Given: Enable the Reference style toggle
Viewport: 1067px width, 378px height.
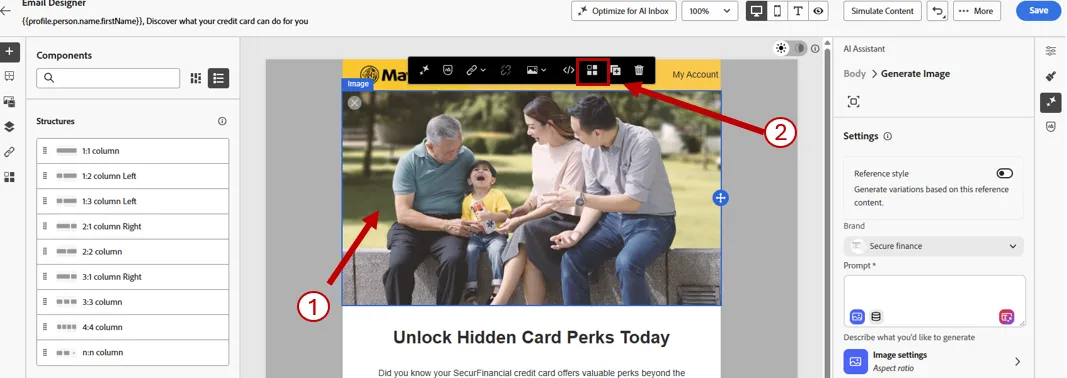Looking at the screenshot, I should pos(1004,174).
